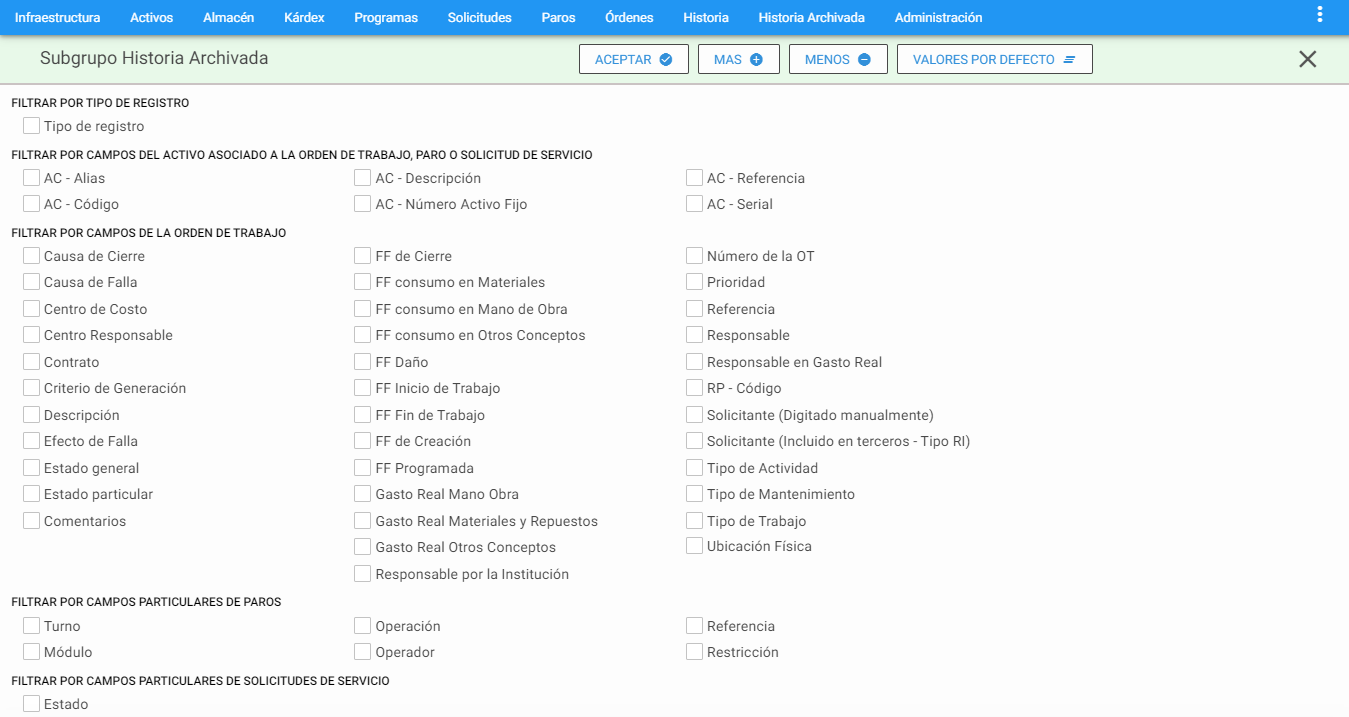The width and height of the screenshot is (1349, 717).
Task: Check the Responsable en Gasto Real checkbox
Action: (x=694, y=362)
